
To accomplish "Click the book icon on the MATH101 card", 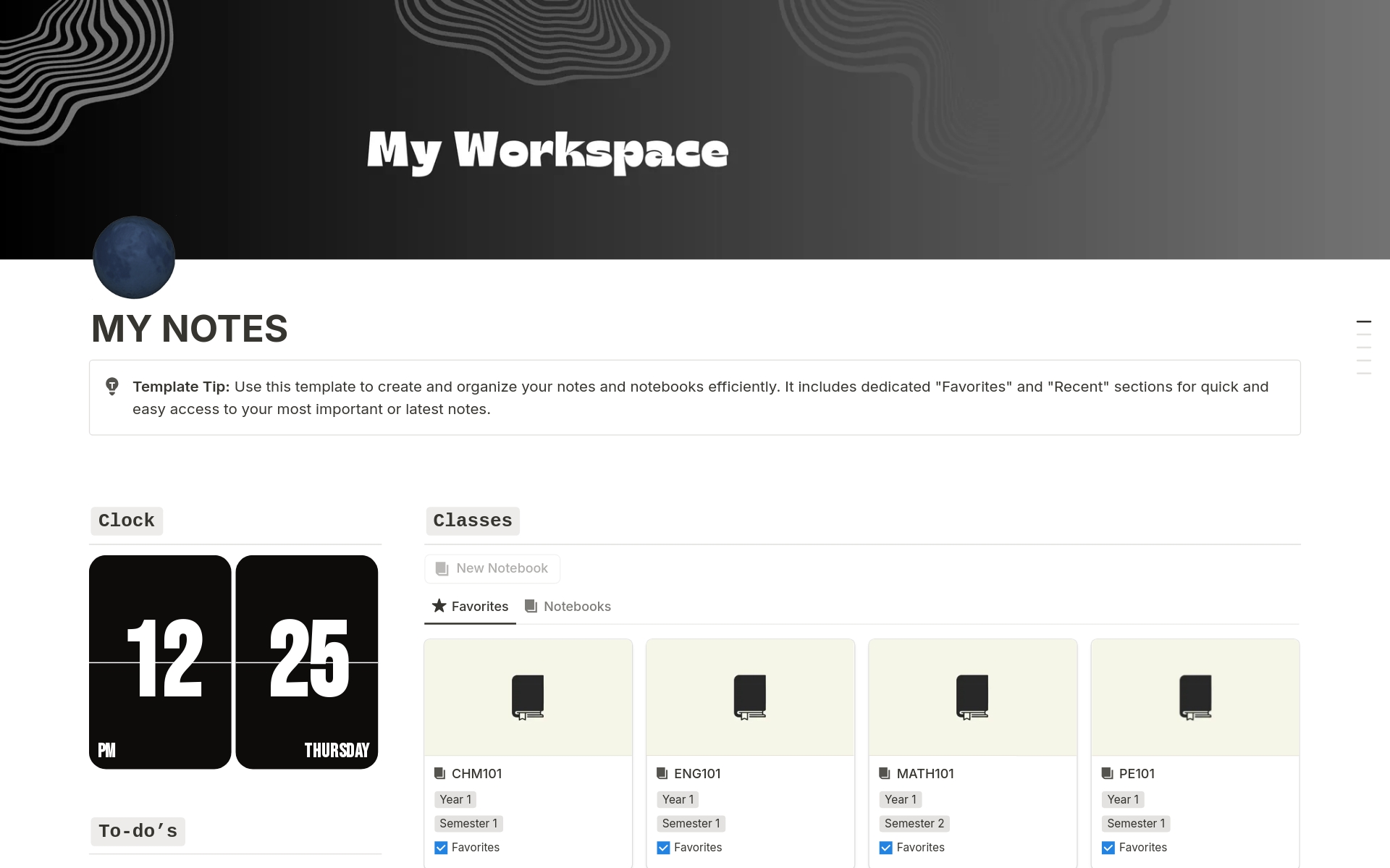I will [x=972, y=696].
